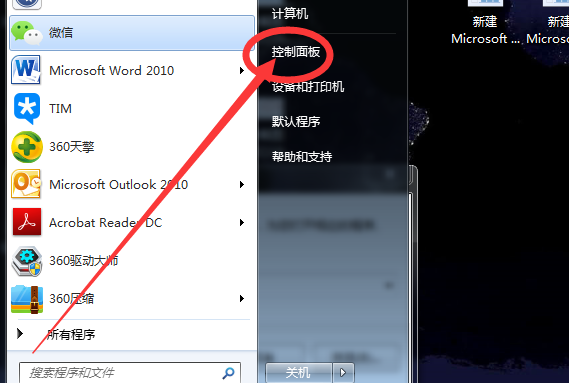
Task: Select 360驱动大师 text label
Action: pos(83,261)
